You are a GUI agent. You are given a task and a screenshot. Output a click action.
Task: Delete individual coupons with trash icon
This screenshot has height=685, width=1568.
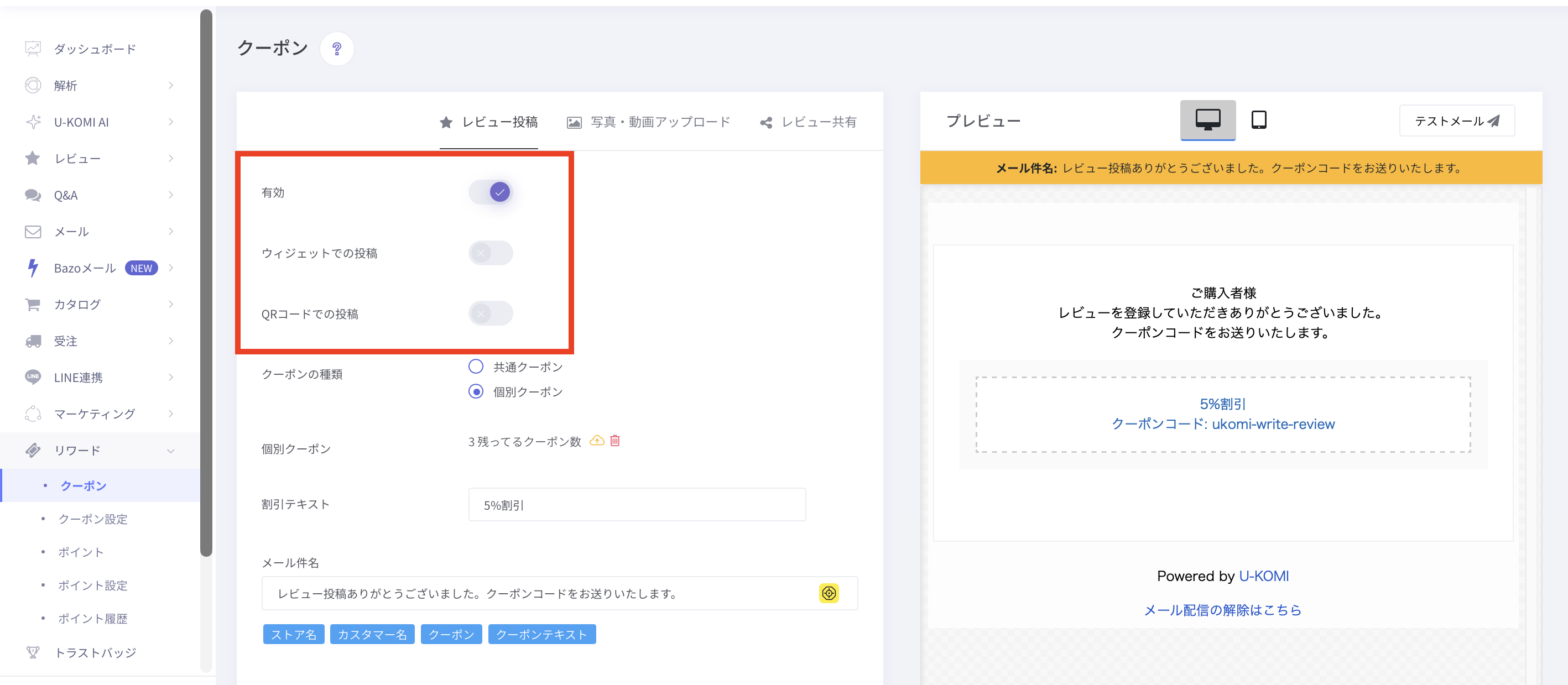pos(615,441)
